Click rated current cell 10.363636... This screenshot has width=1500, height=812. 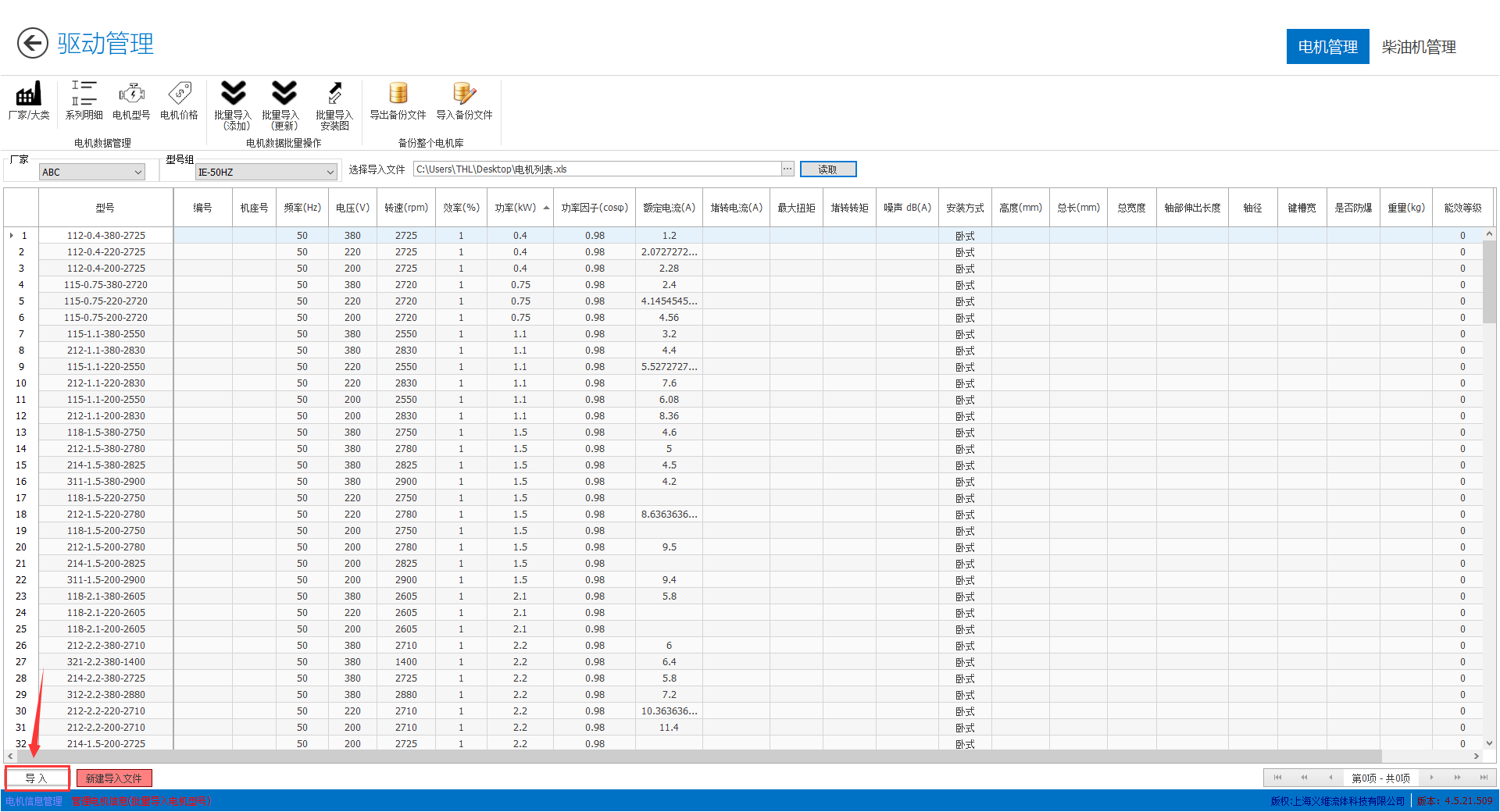coord(669,710)
